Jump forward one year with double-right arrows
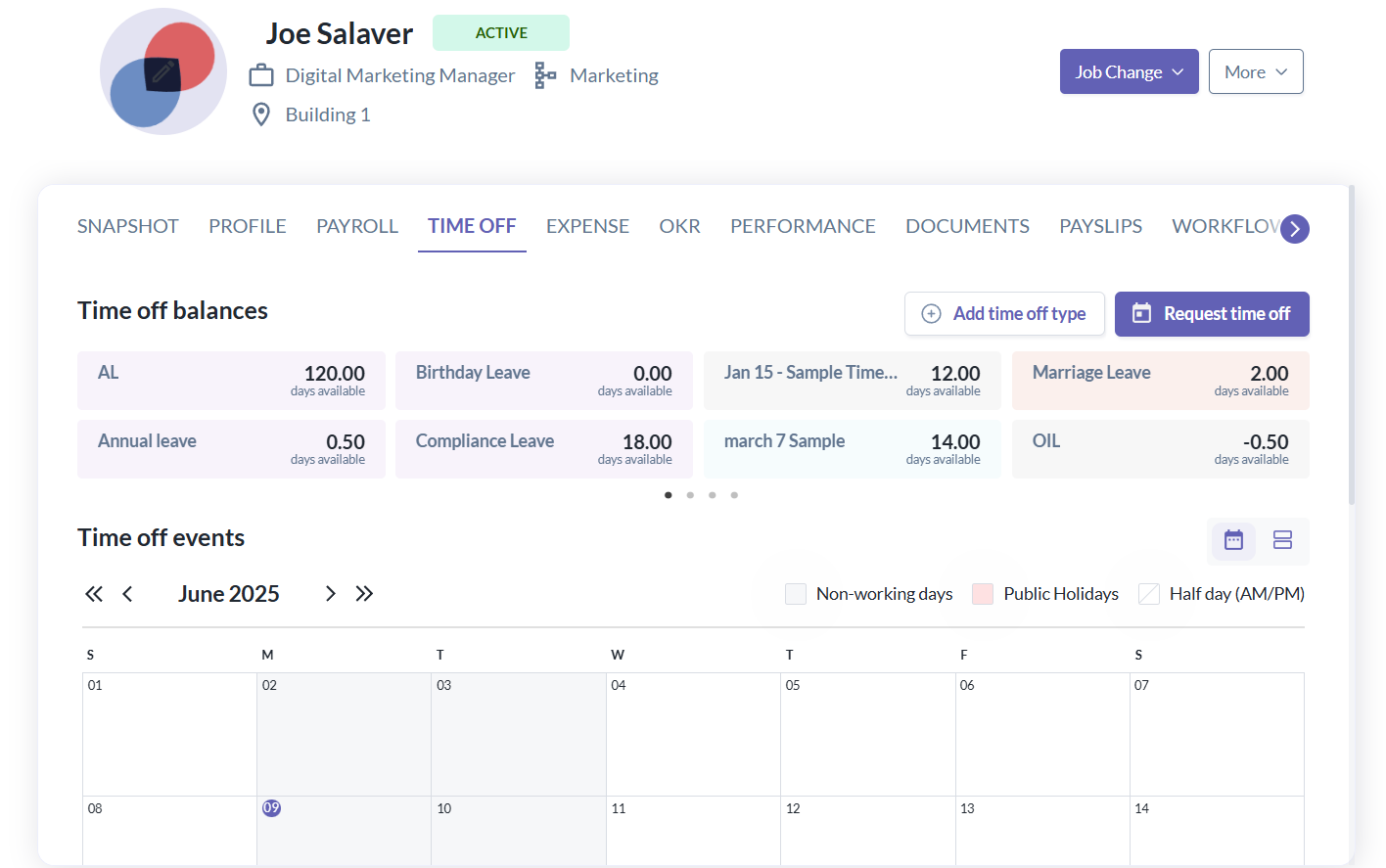This screenshot has width=1386, height=868. point(364,594)
